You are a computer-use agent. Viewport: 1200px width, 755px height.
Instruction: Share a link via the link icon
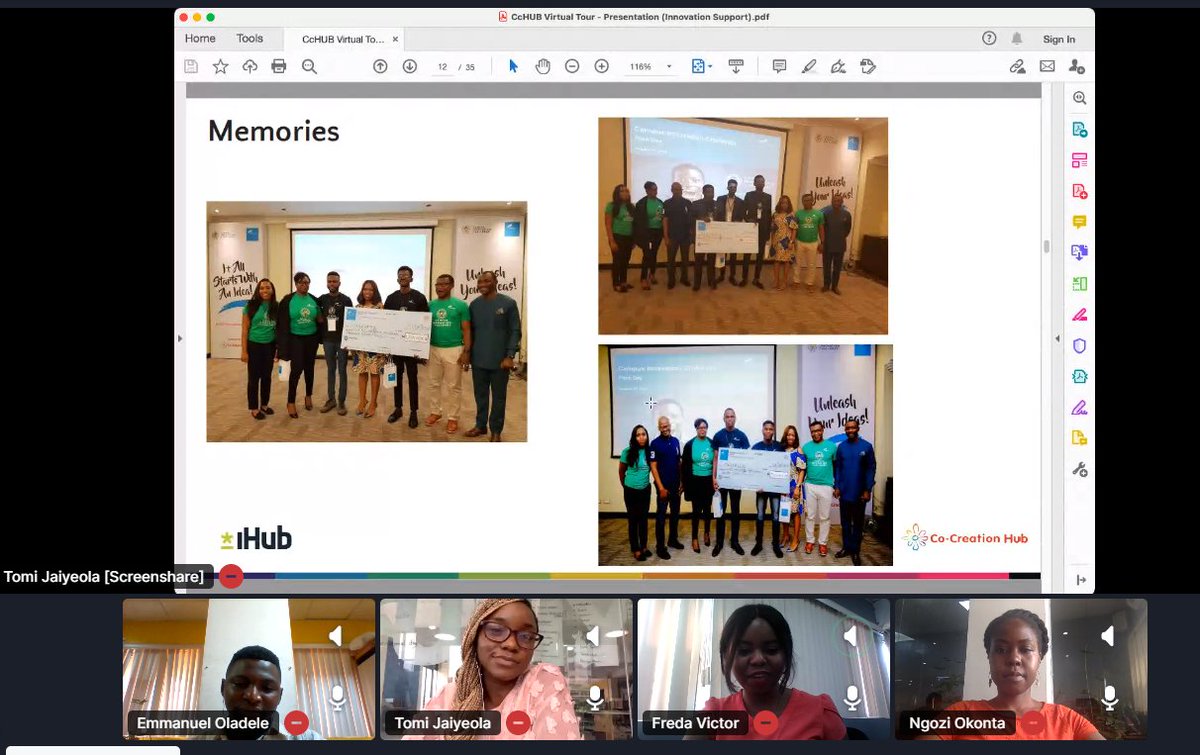coord(1017,66)
